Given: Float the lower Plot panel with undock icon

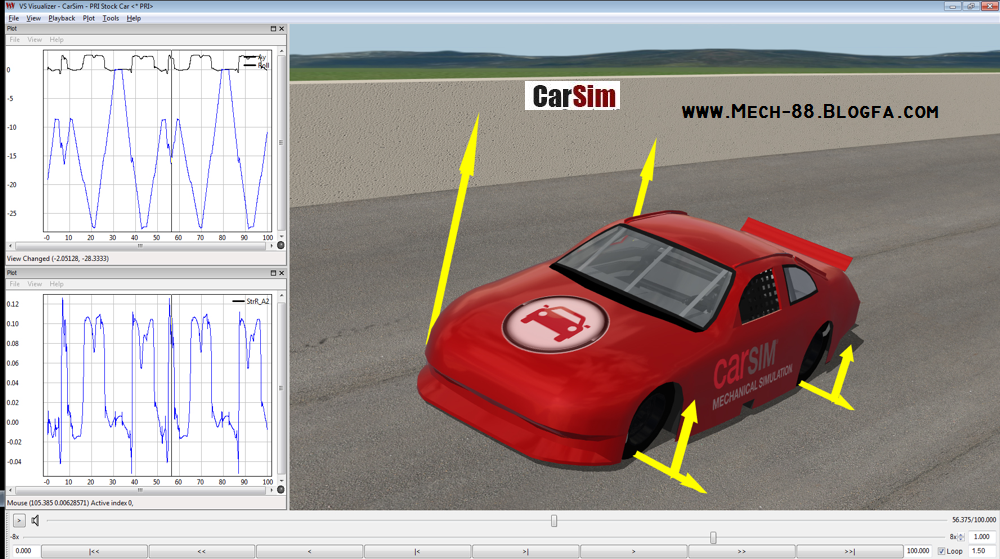Looking at the screenshot, I should click(x=273, y=273).
